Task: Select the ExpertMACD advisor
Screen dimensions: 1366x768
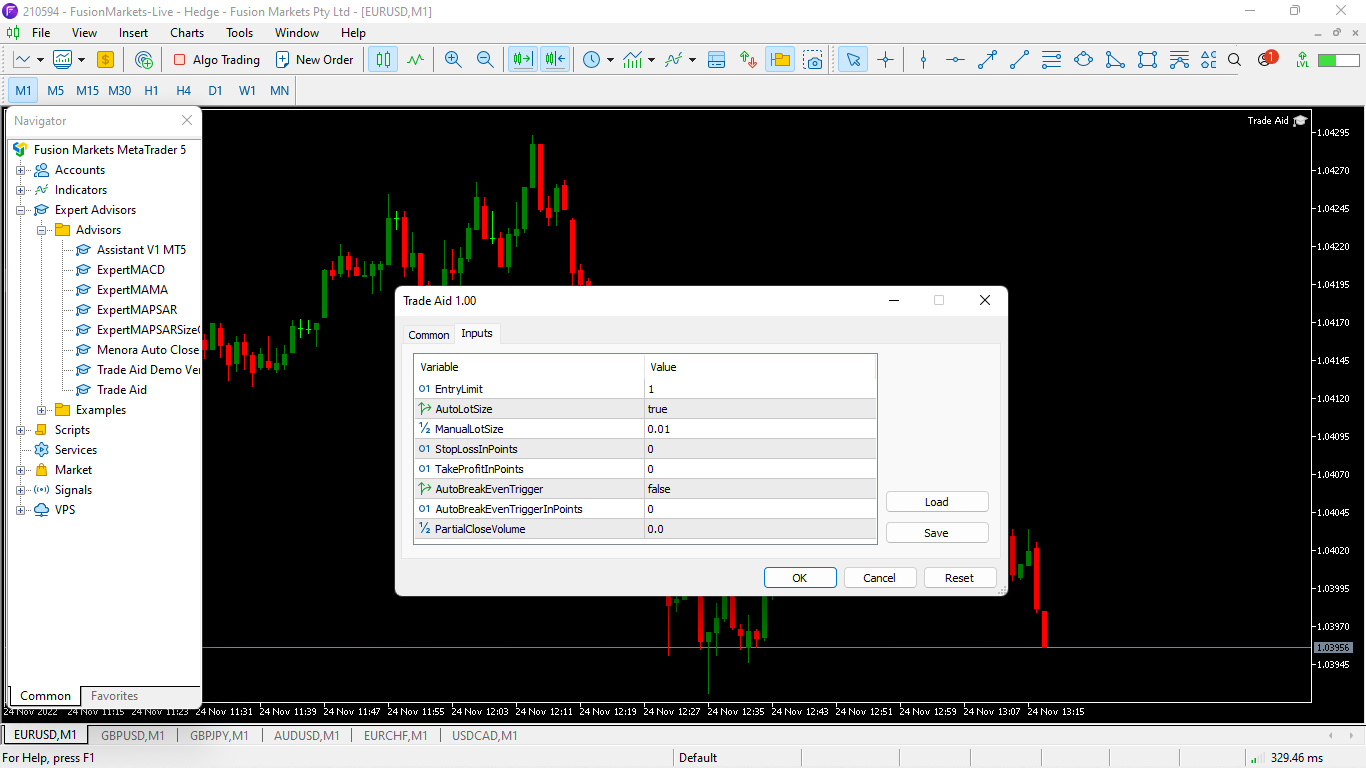Action: pyautogui.click(x=130, y=270)
